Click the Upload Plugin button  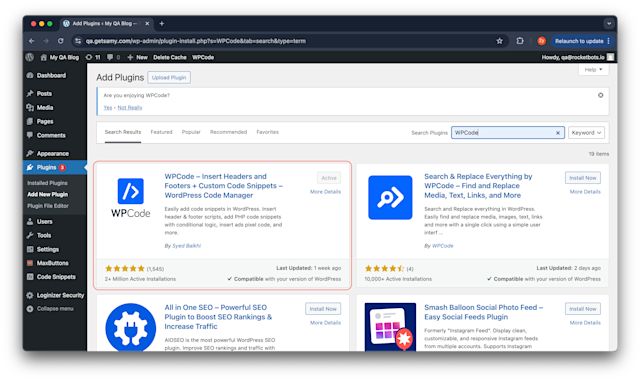(x=169, y=78)
